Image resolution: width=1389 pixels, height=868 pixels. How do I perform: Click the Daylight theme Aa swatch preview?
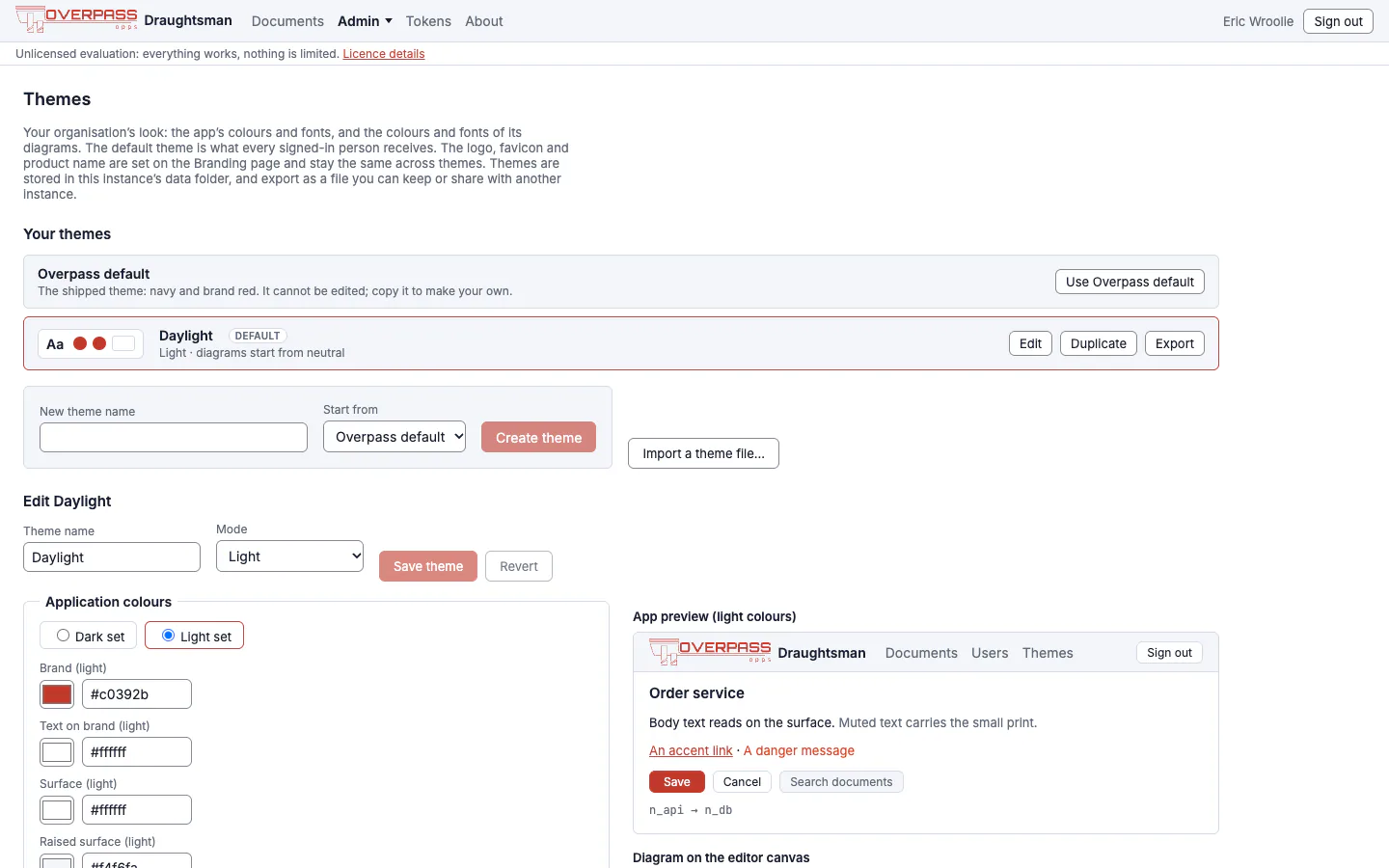pyautogui.click(x=91, y=343)
